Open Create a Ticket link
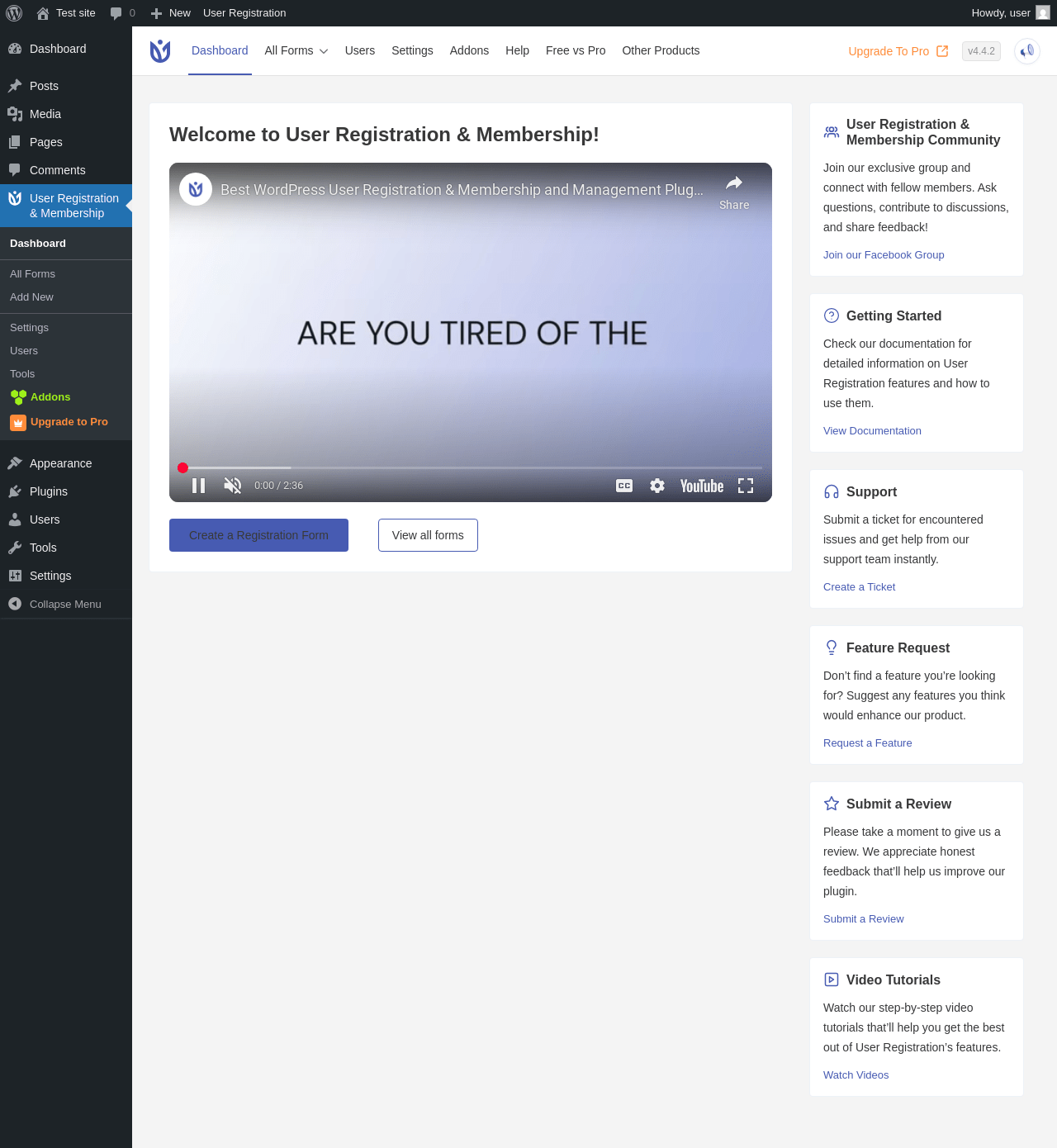 [859, 586]
